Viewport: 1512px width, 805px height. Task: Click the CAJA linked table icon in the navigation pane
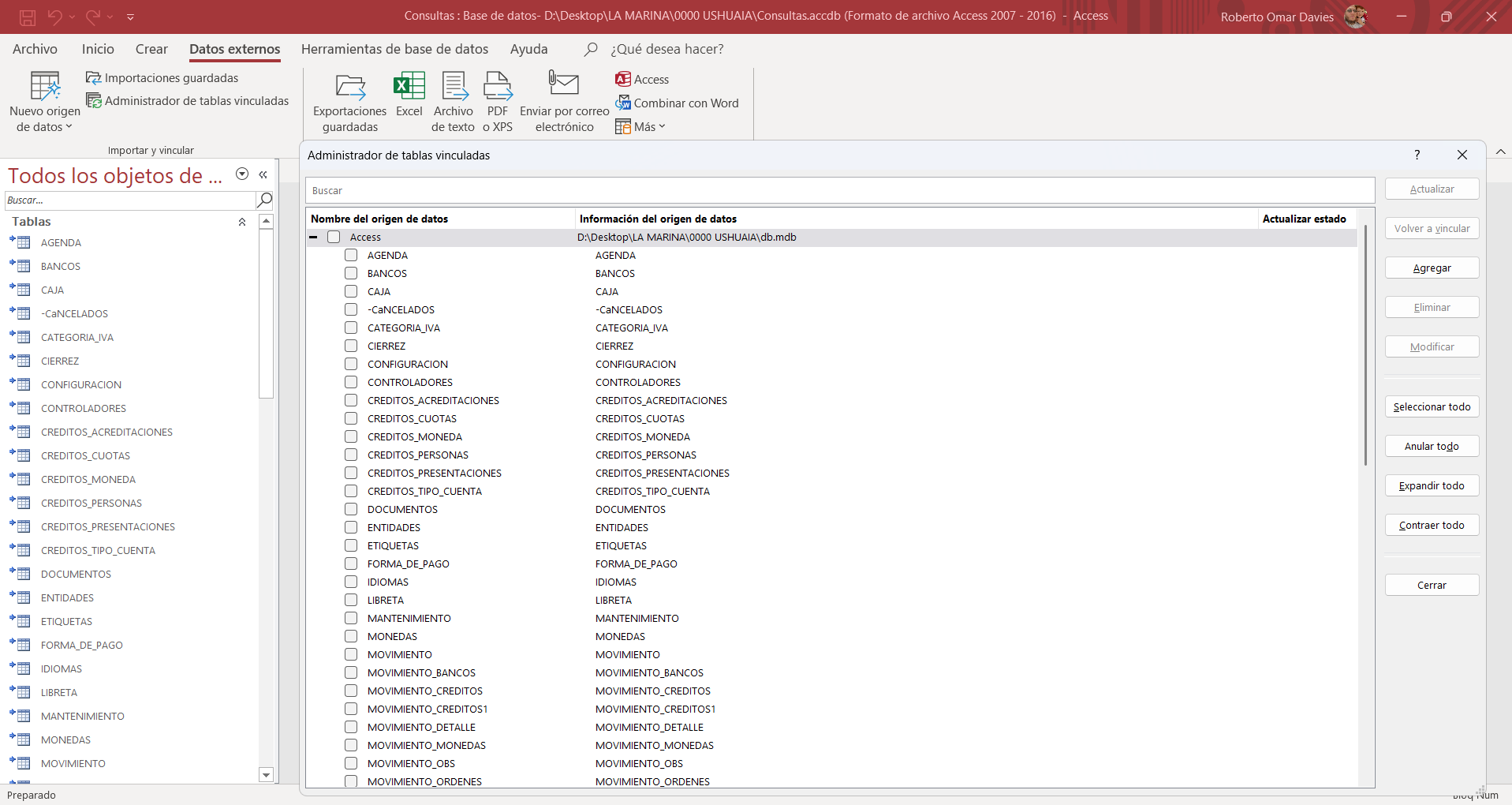click(20, 290)
